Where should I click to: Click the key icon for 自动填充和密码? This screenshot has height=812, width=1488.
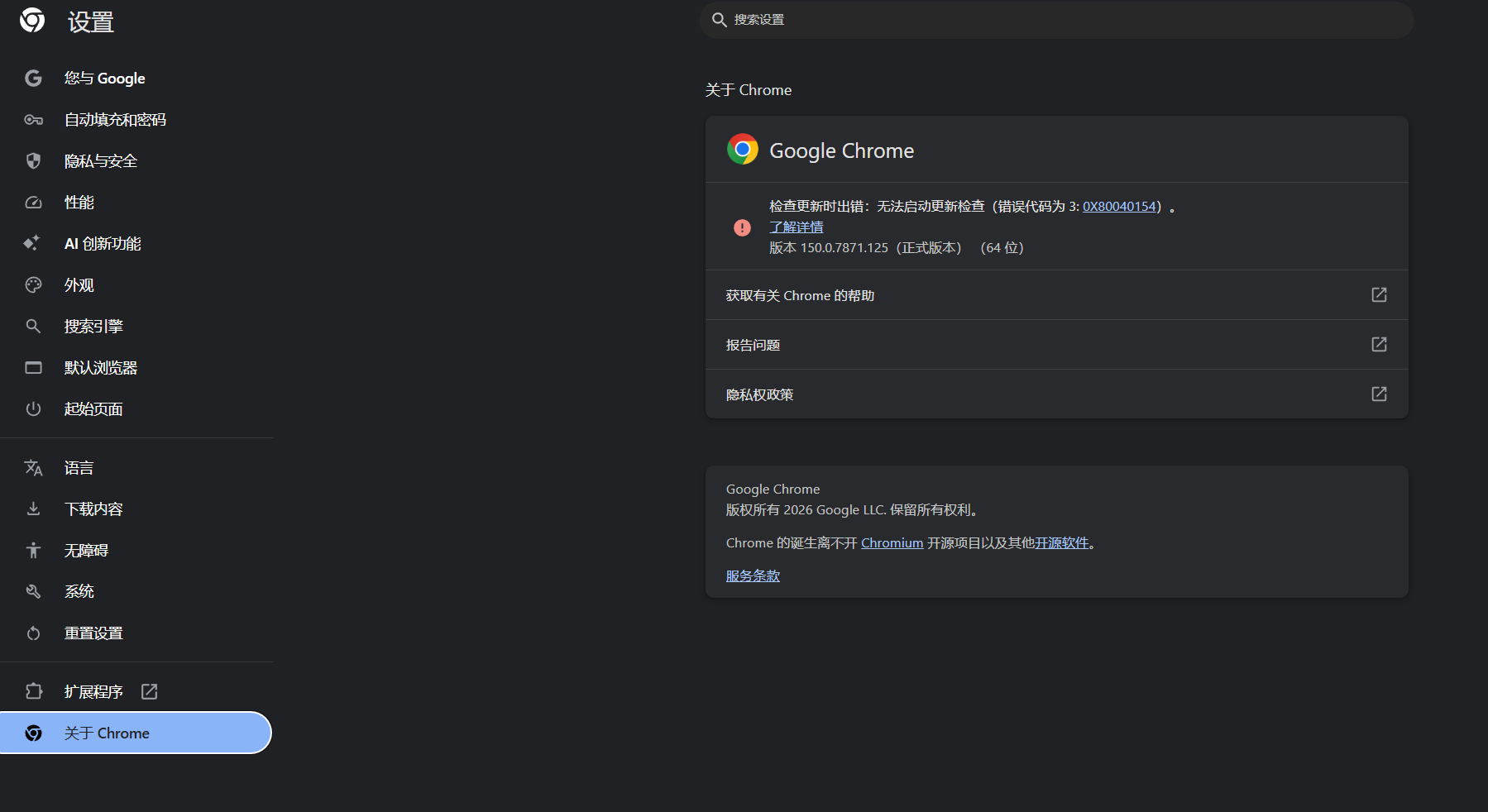[33, 120]
